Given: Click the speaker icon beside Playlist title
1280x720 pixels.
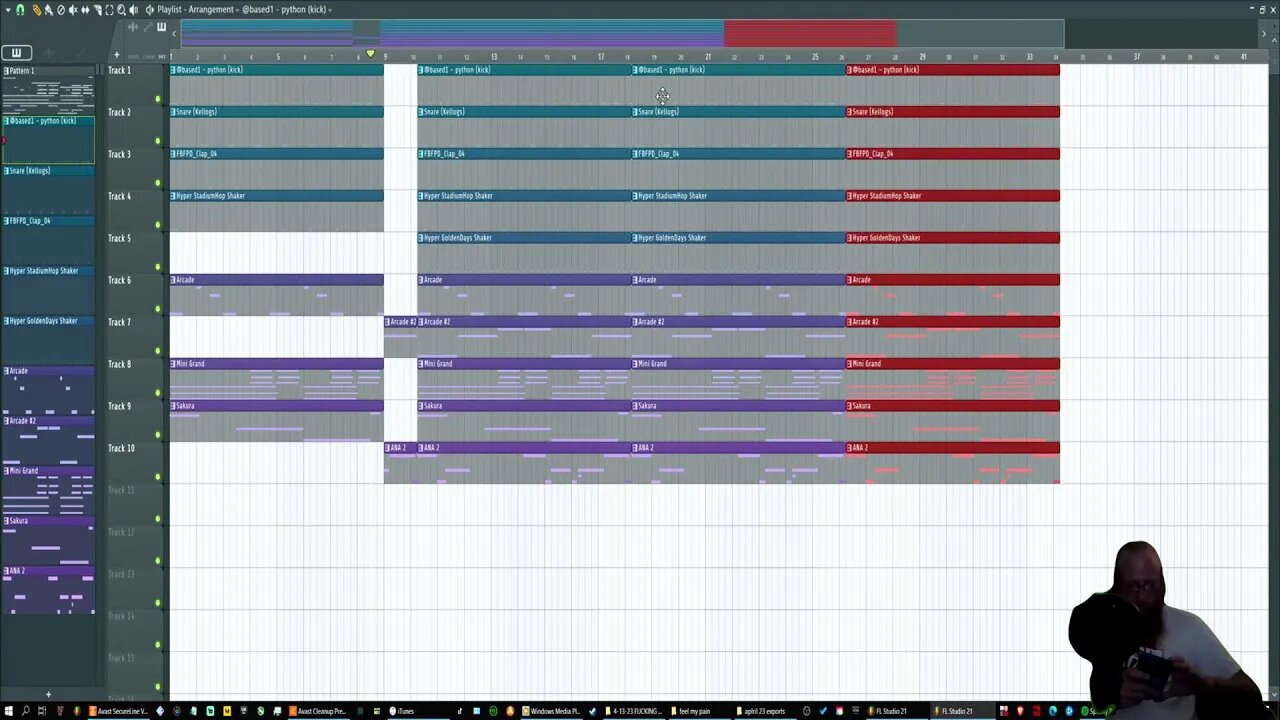Looking at the screenshot, I should tap(150, 10).
